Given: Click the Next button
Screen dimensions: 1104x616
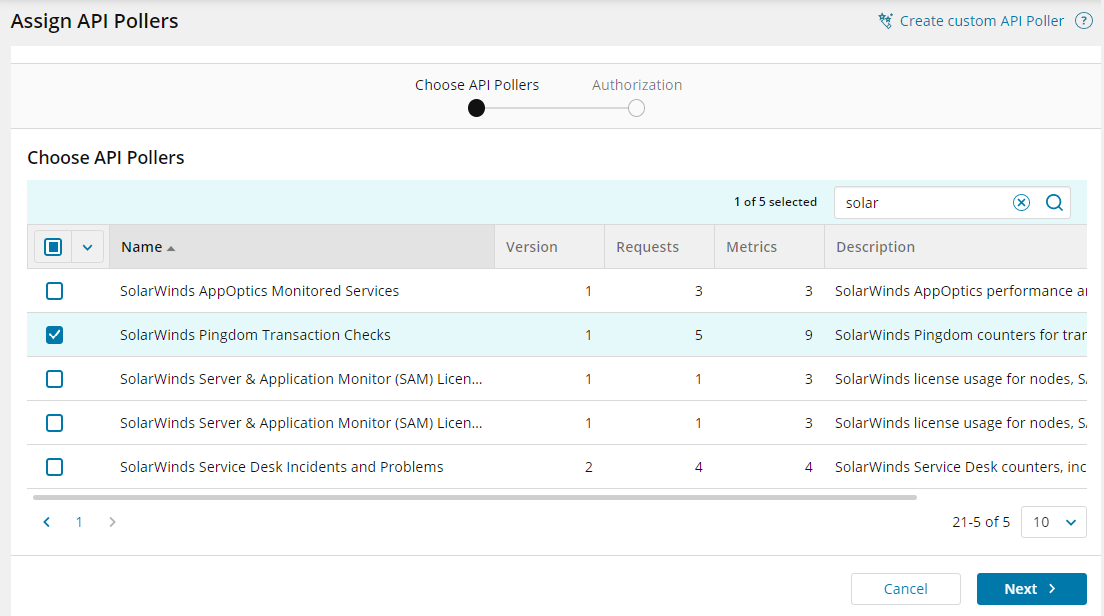Looking at the screenshot, I should pyautogui.click(x=1031, y=589).
